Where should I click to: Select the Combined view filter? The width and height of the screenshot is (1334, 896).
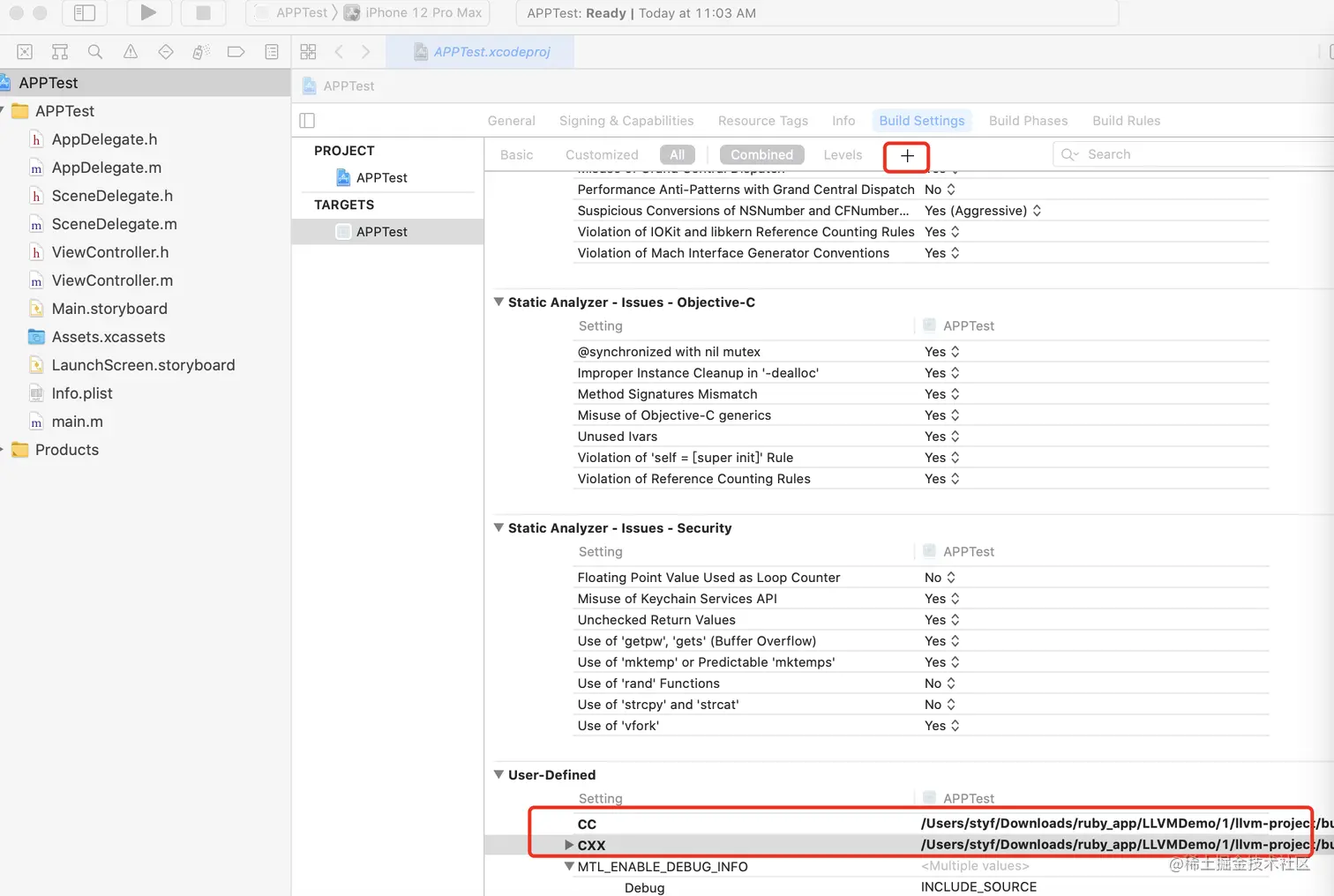tap(762, 155)
